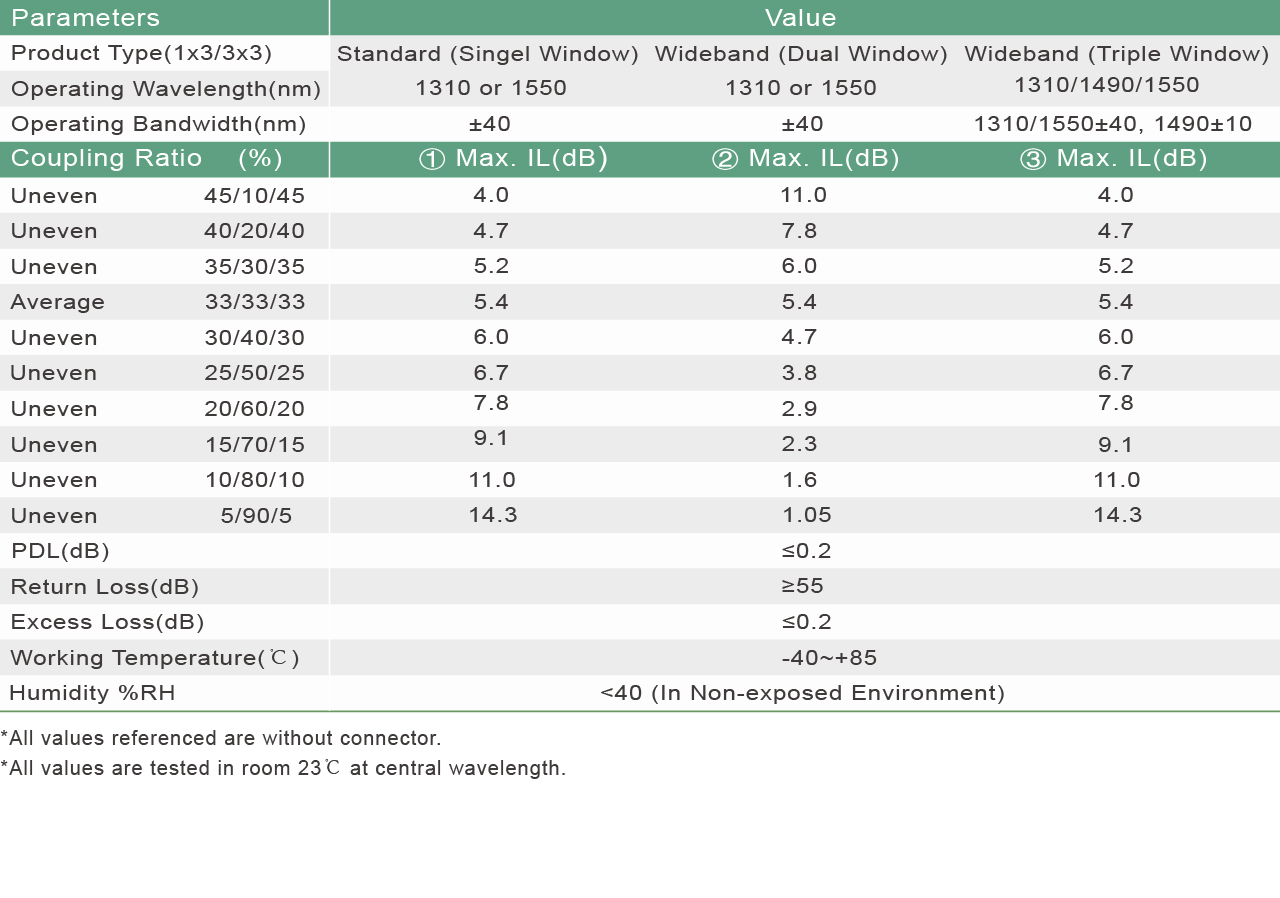
Task: Click the note about room 23℃ testing
Action: (x=283, y=768)
